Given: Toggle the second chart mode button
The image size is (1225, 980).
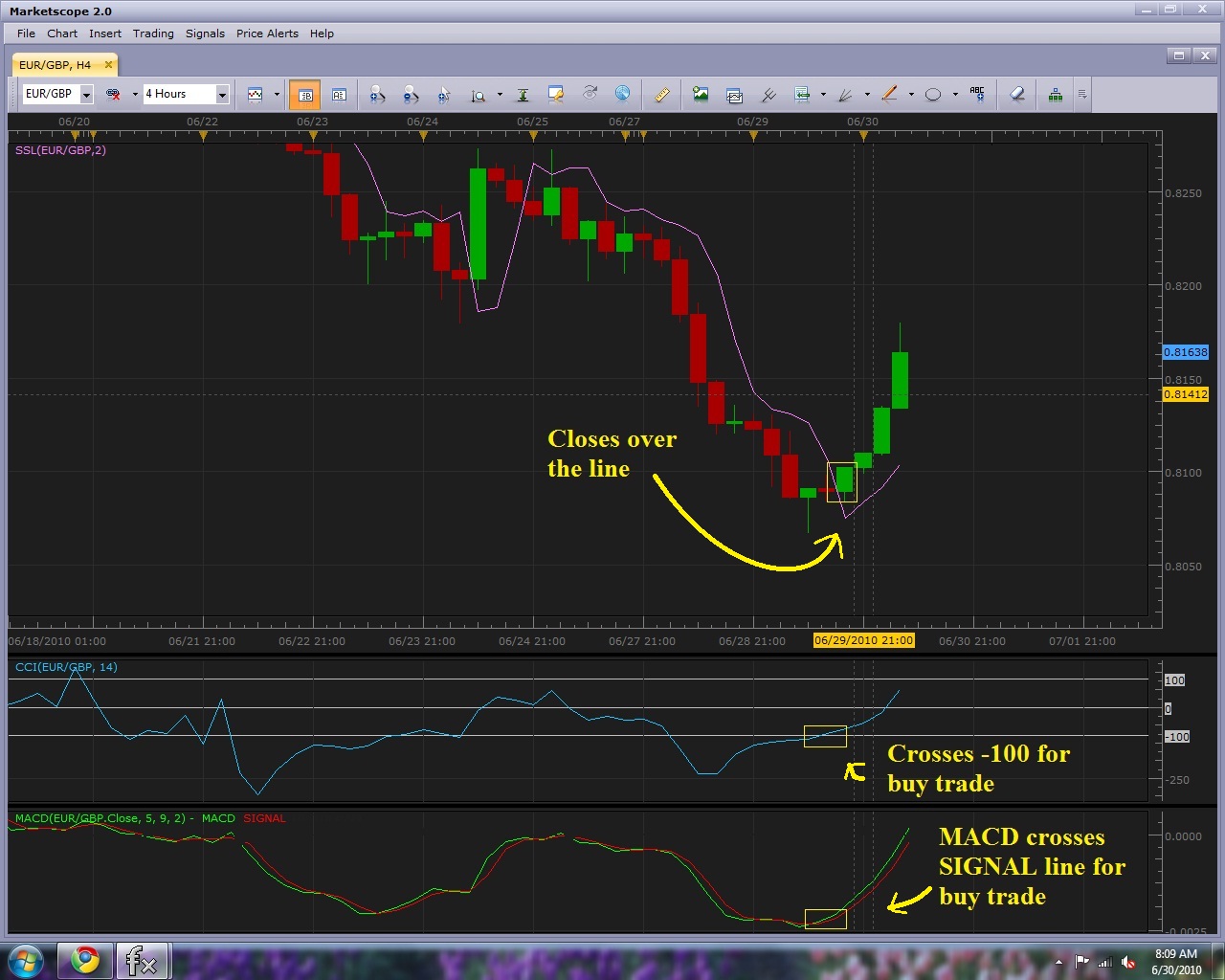Looking at the screenshot, I should [339, 95].
